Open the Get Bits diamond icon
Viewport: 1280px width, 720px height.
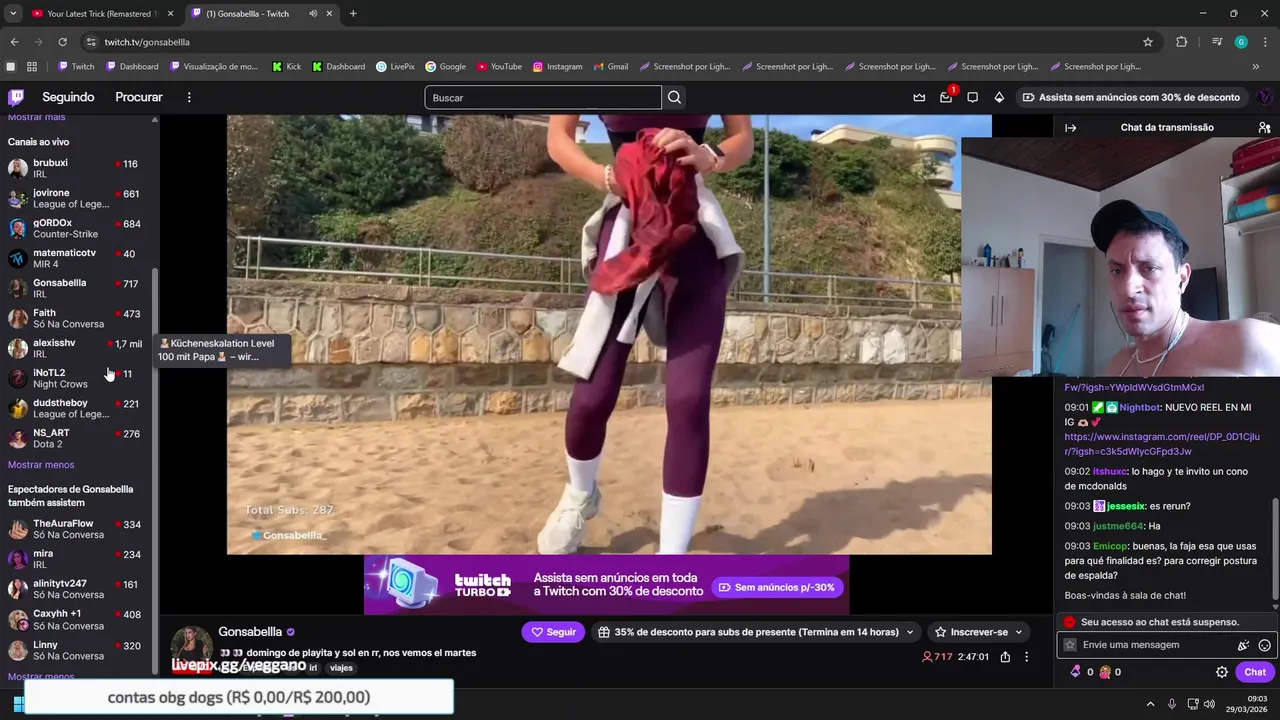pyautogui.click(x=999, y=97)
